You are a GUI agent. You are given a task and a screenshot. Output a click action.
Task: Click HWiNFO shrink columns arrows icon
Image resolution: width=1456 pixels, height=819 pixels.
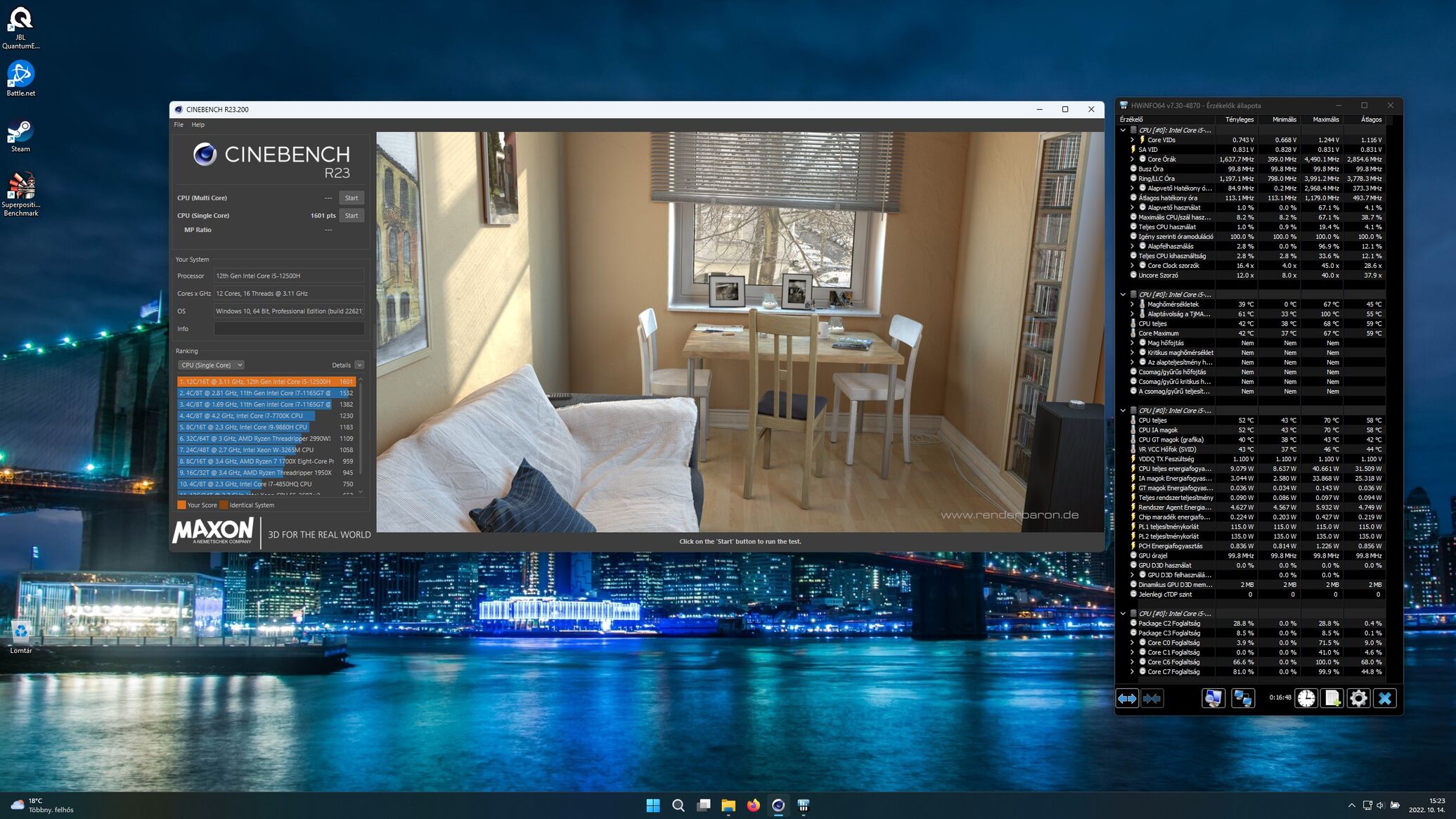tap(1152, 698)
